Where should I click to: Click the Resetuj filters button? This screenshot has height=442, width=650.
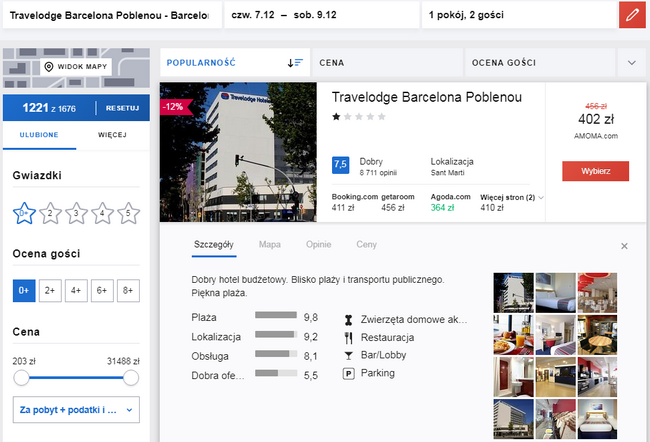point(121,108)
